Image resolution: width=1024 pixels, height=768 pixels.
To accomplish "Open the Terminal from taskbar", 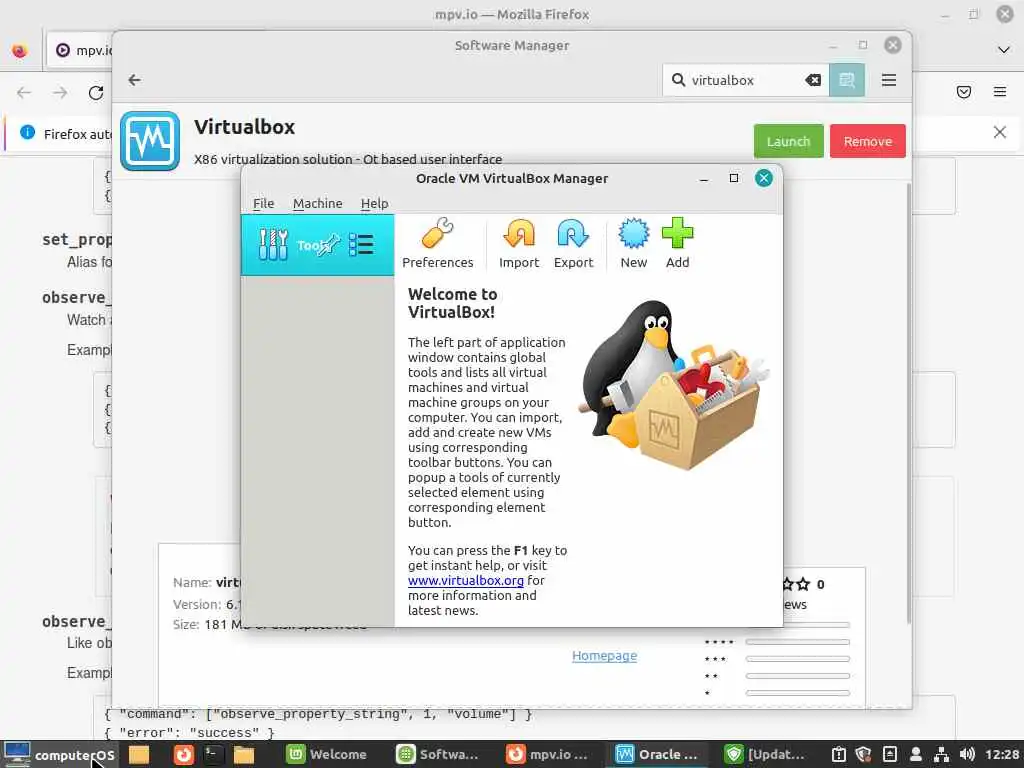I will (214, 754).
